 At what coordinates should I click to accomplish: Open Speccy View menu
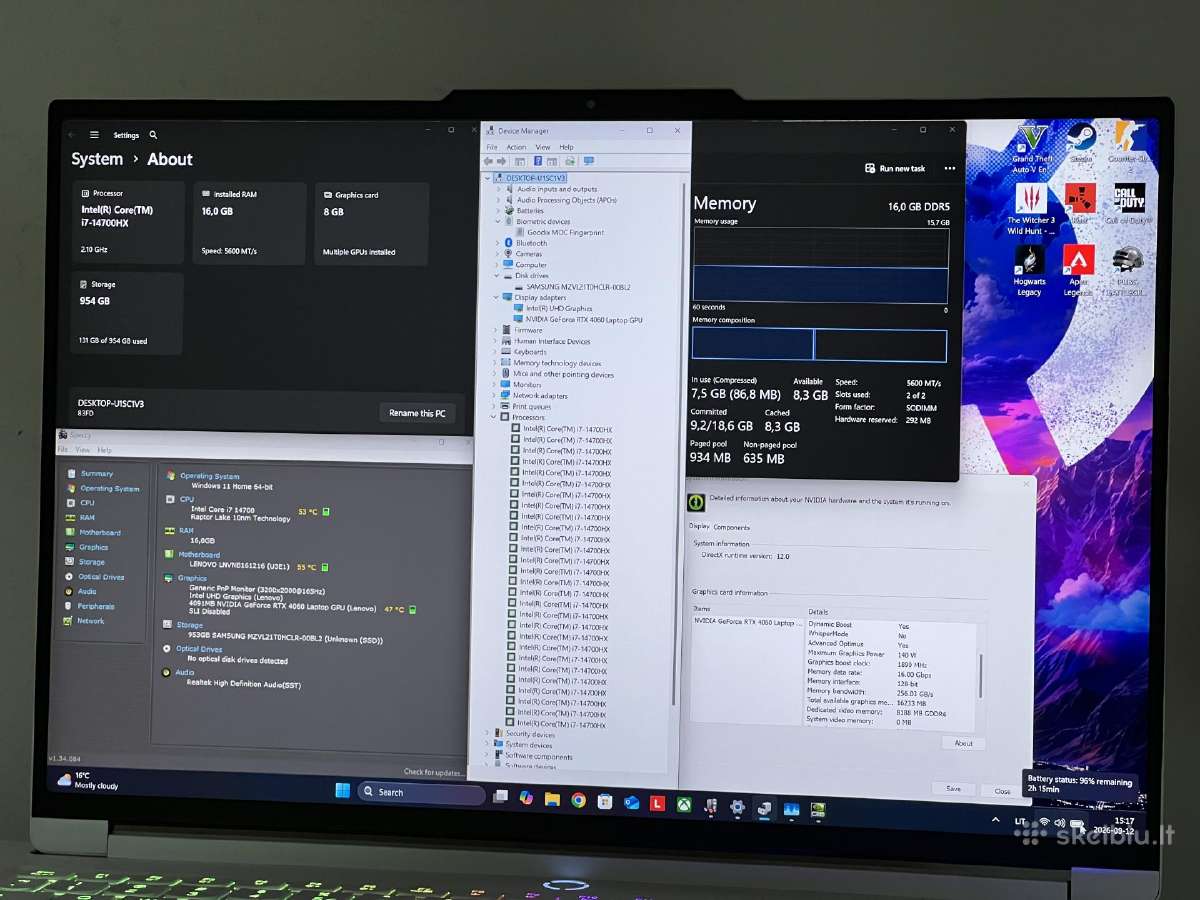tap(82, 450)
